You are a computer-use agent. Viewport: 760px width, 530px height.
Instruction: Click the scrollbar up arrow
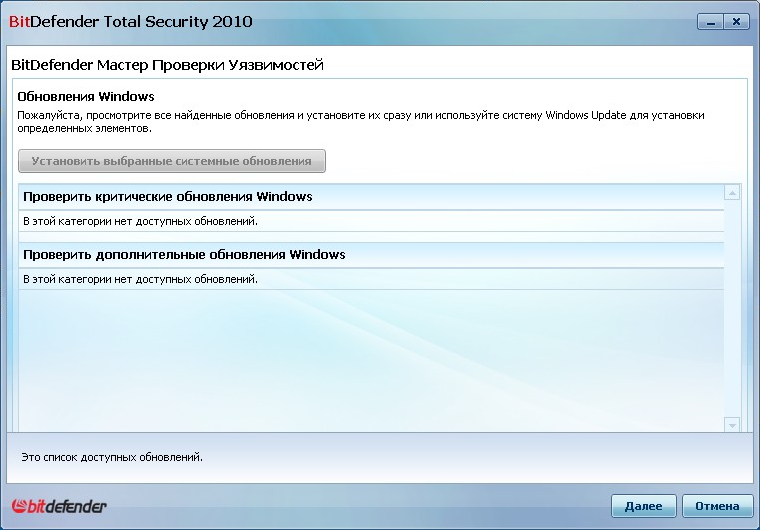[x=732, y=193]
